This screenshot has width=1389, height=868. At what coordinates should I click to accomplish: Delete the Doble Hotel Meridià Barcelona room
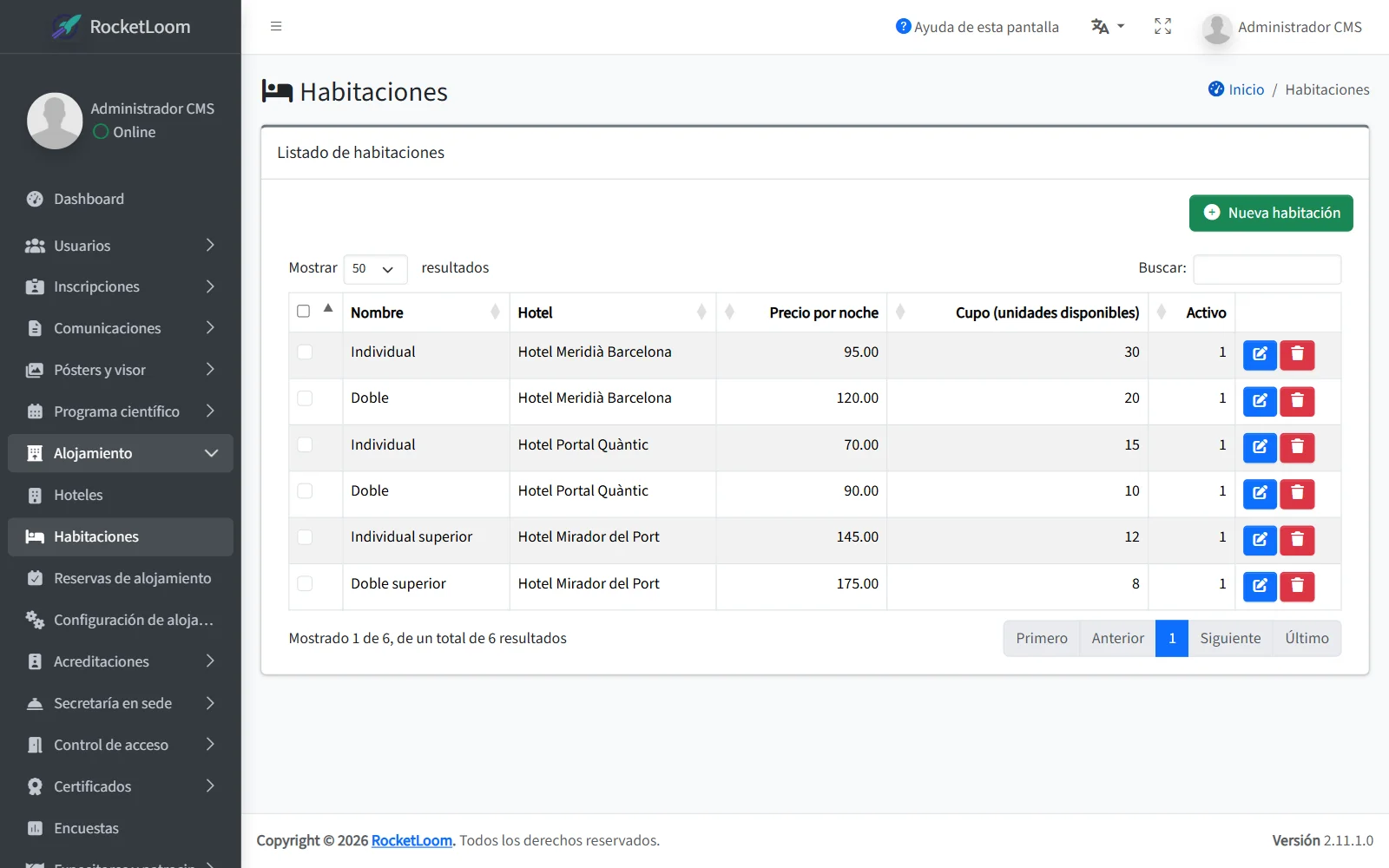[x=1297, y=401]
